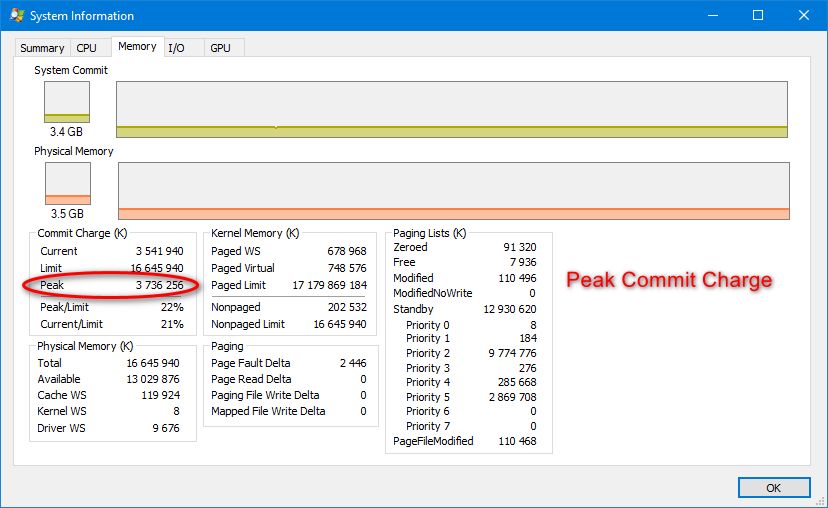828x508 pixels.
Task: Click the Available physical memory value
Action: coord(155,379)
